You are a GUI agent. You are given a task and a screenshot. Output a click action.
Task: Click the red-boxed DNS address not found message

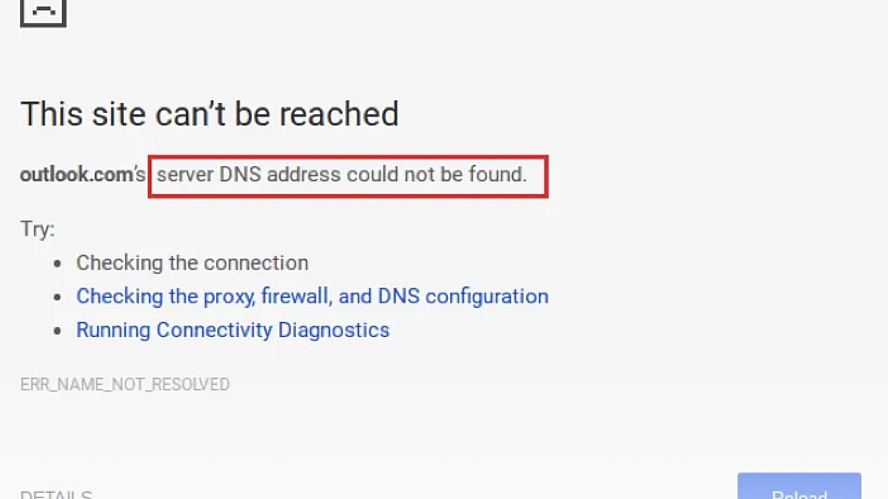click(348, 176)
